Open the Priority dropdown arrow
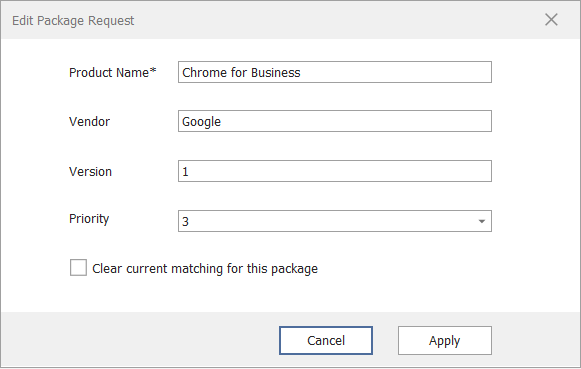 (x=481, y=221)
